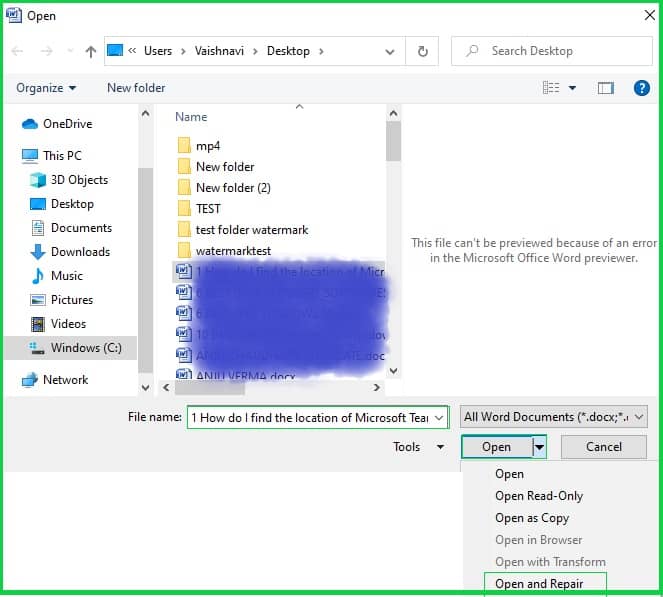
Task: Select the watermarktest folder
Action: tap(233, 251)
